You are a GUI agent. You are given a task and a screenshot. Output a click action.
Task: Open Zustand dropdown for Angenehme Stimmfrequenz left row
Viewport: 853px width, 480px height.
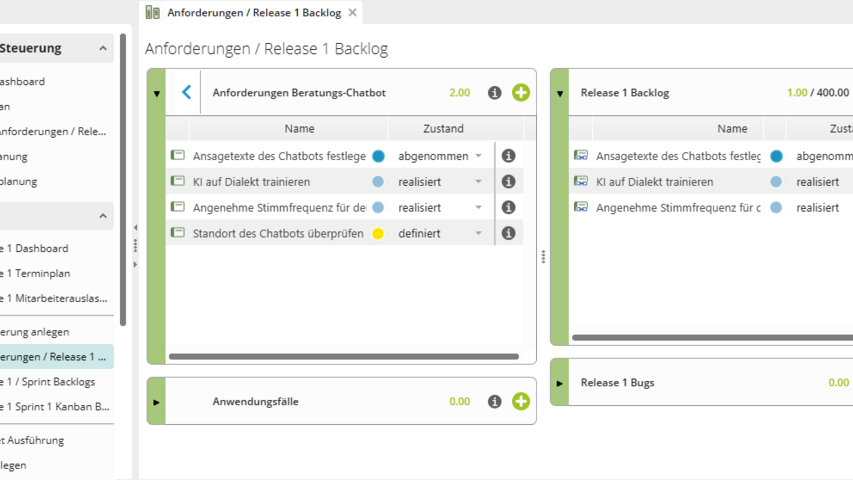click(x=478, y=207)
